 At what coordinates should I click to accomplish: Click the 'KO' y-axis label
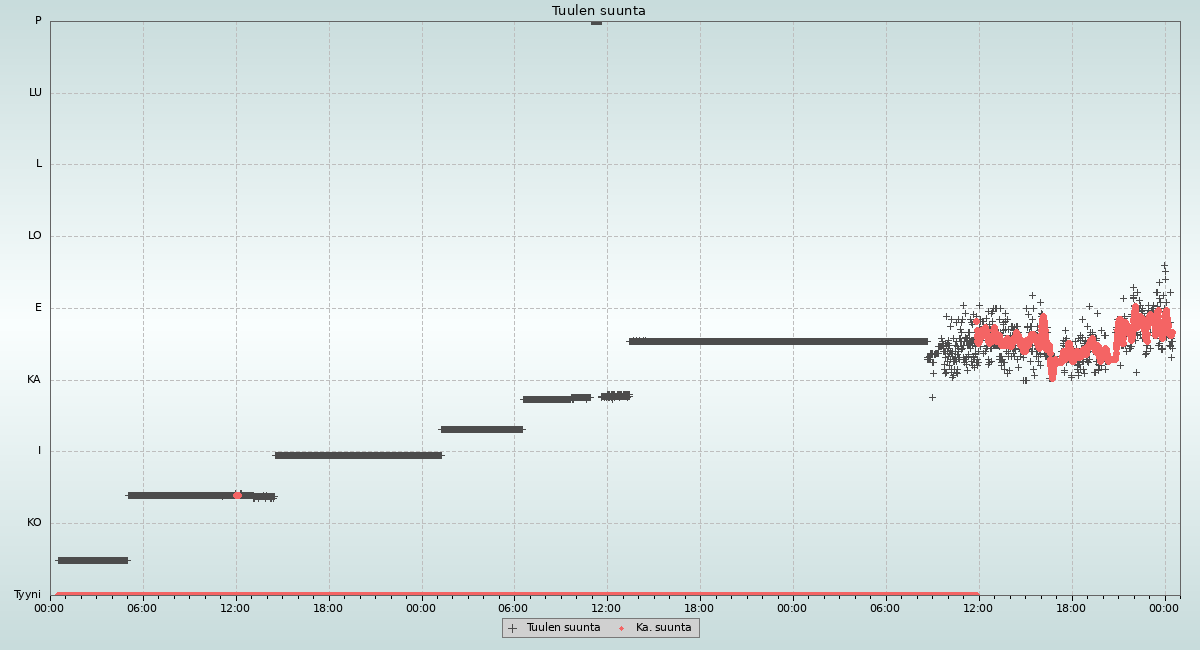point(34,523)
